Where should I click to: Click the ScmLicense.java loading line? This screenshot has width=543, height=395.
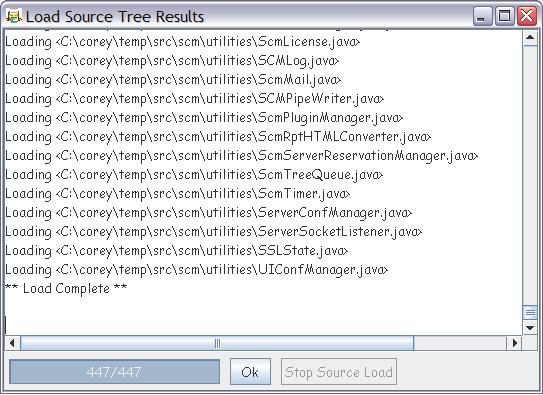(183, 42)
